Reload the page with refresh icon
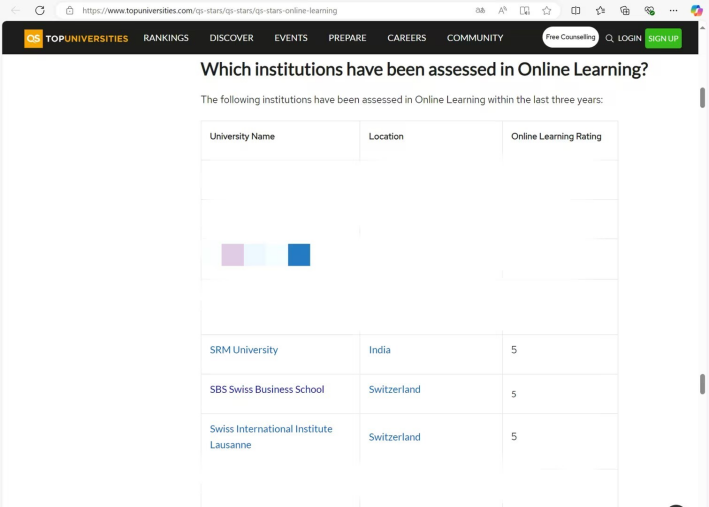 40,10
